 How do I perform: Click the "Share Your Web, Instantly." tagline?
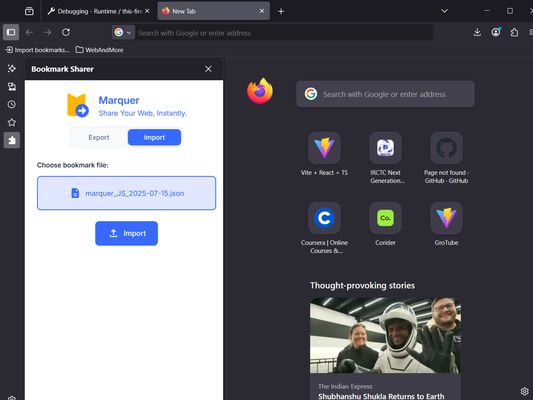click(143, 113)
